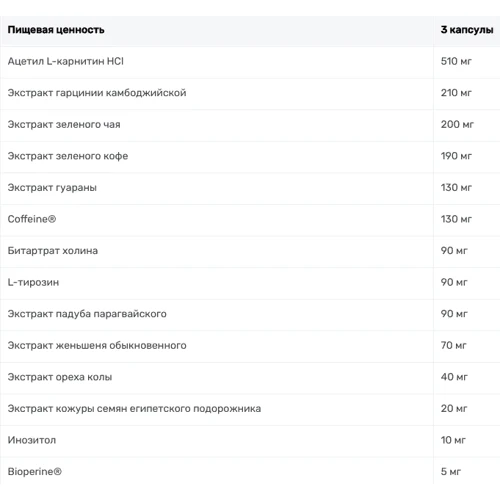
Task: Click the '190 мг' amount
Action: 456,156
